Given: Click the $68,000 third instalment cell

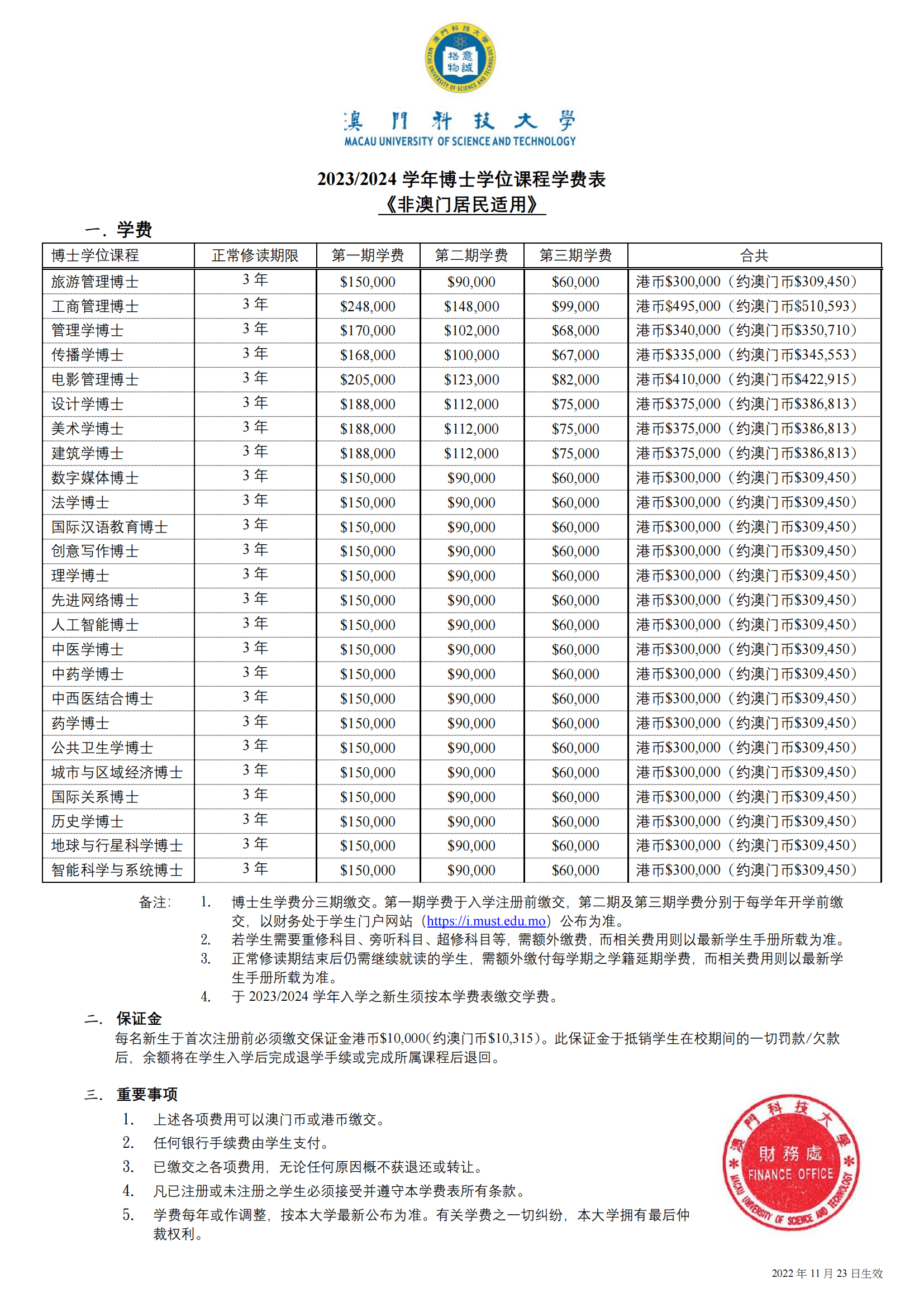Looking at the screenshot, I should (x=575, y=331).
